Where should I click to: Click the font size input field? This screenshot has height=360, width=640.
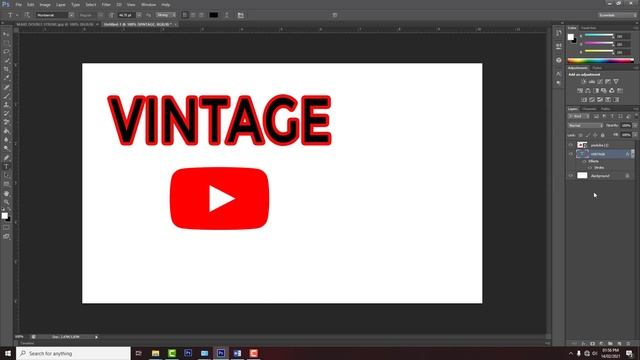pyautogui.click(x=126, y=15)
